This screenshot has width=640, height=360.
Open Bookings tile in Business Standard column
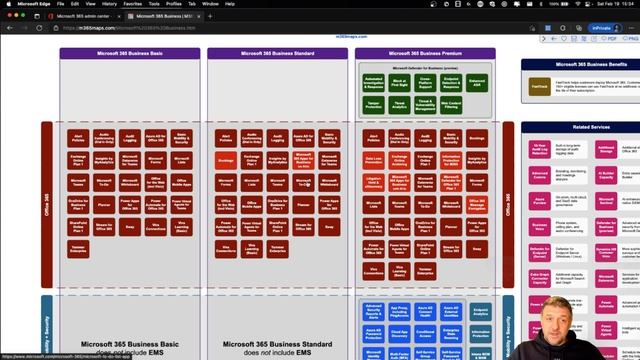click(226, 161)
